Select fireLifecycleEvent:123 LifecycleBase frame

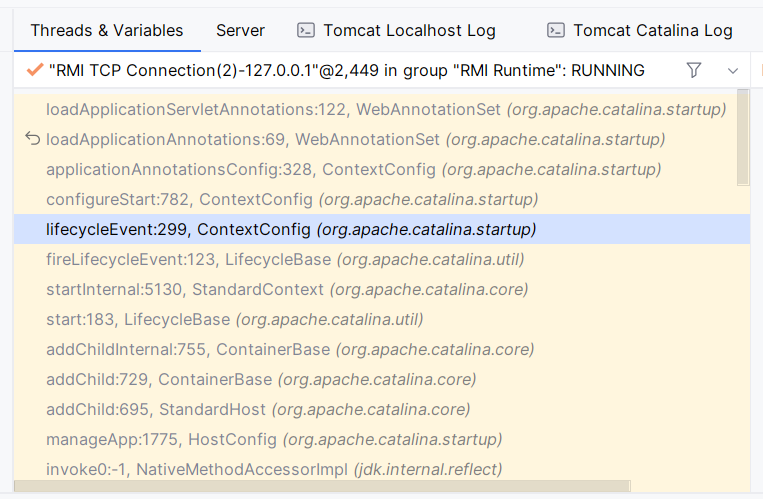pyautogui.click(x=285, y=259)
